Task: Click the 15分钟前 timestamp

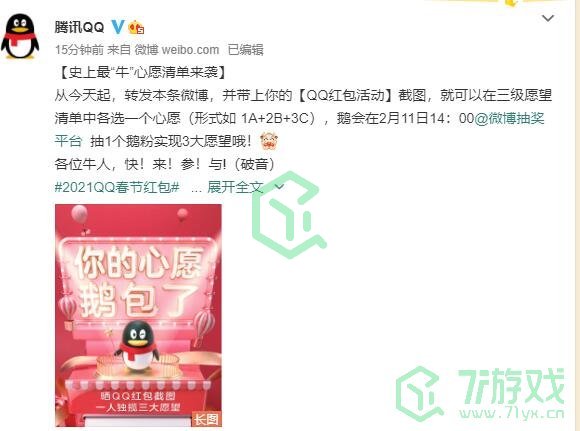Action: (x=79, y=50)
